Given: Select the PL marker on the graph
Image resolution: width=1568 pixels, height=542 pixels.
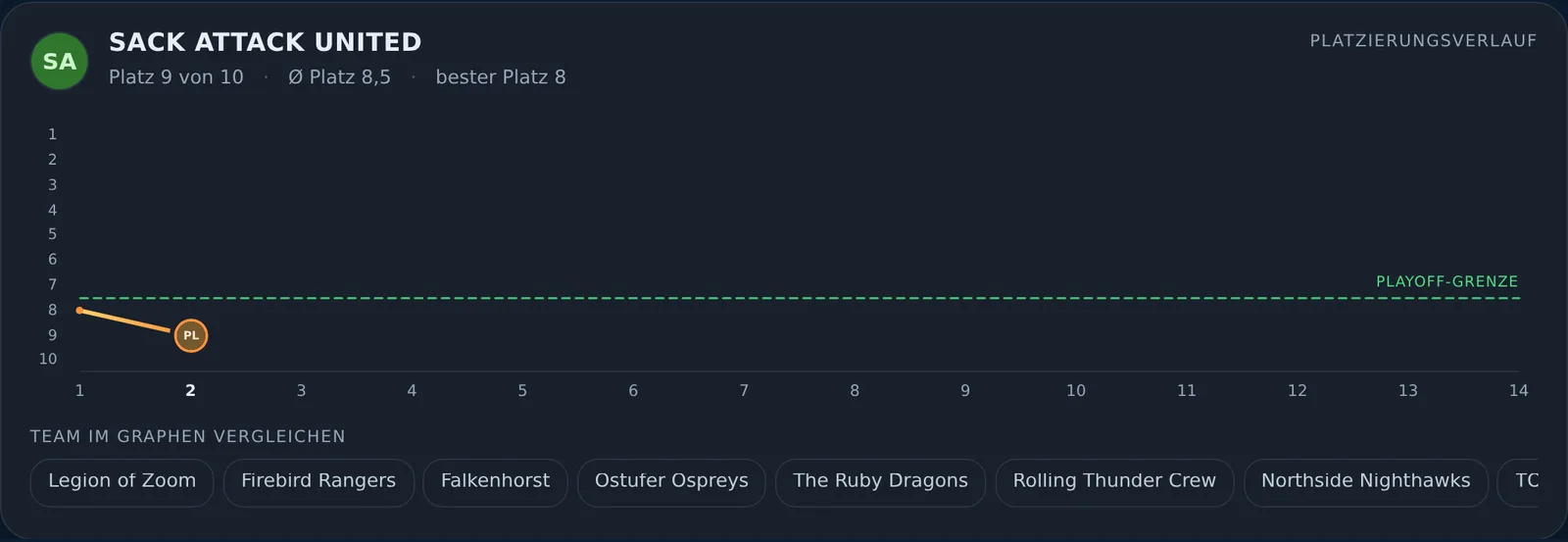Looking at the screenshot, I should click(x=191, y=335).
